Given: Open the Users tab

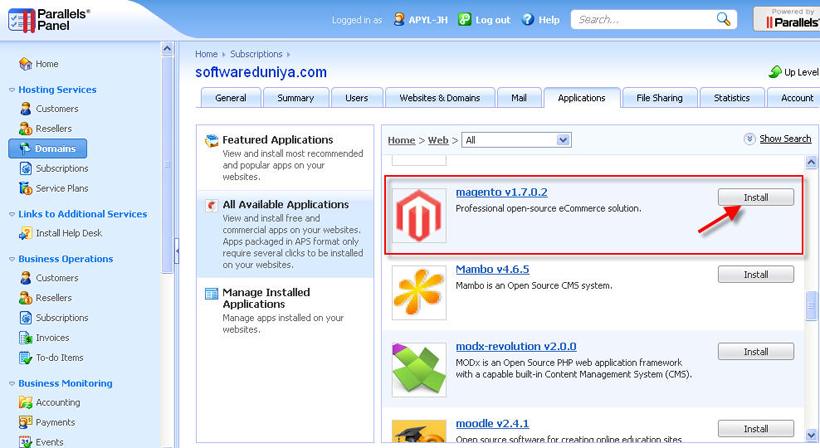Looking at the screenshot, I should [x=357, y=98].
